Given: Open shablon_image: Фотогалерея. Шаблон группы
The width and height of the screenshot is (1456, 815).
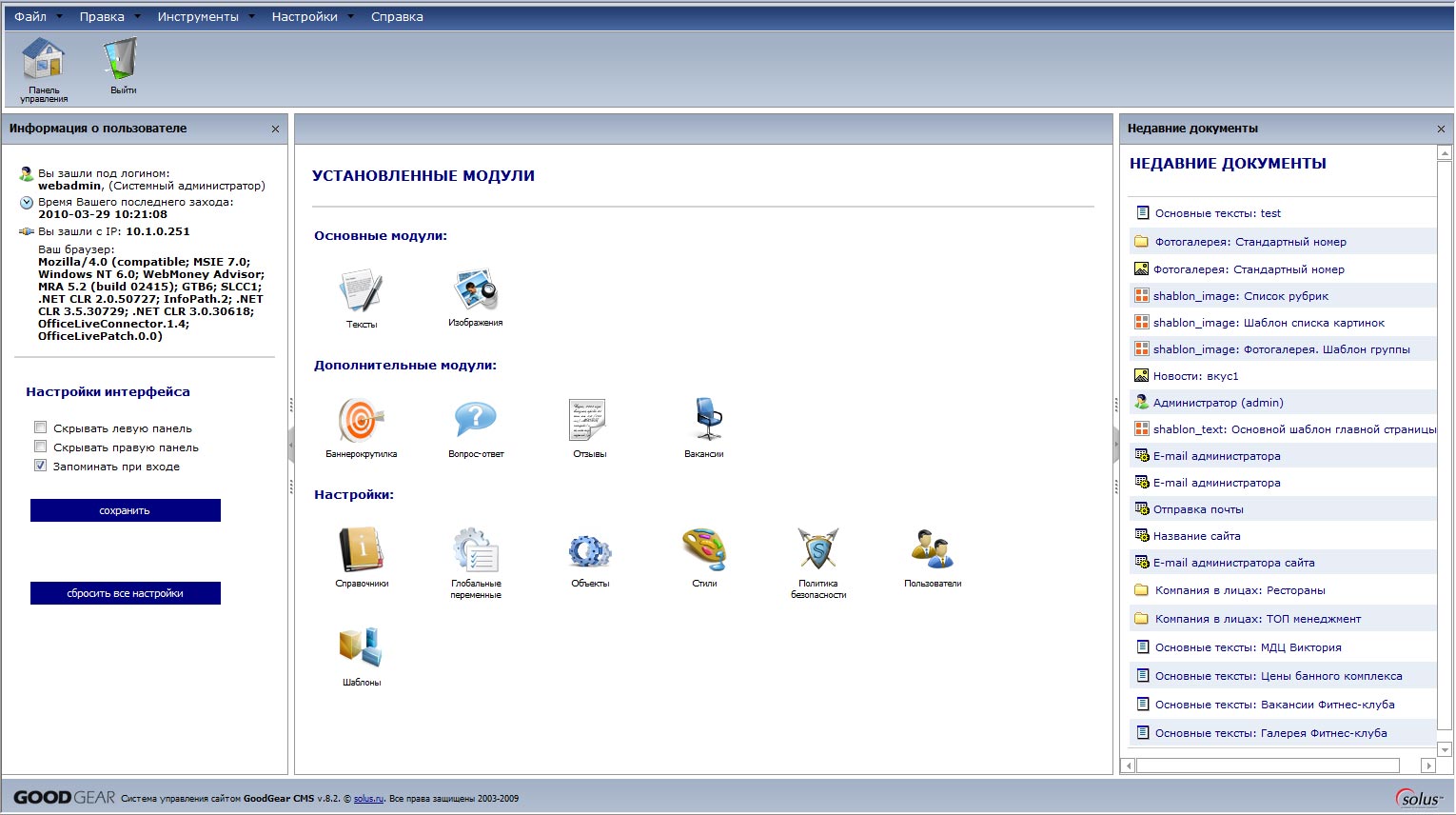Looking at the screenshot, I should coord(1283,349).
